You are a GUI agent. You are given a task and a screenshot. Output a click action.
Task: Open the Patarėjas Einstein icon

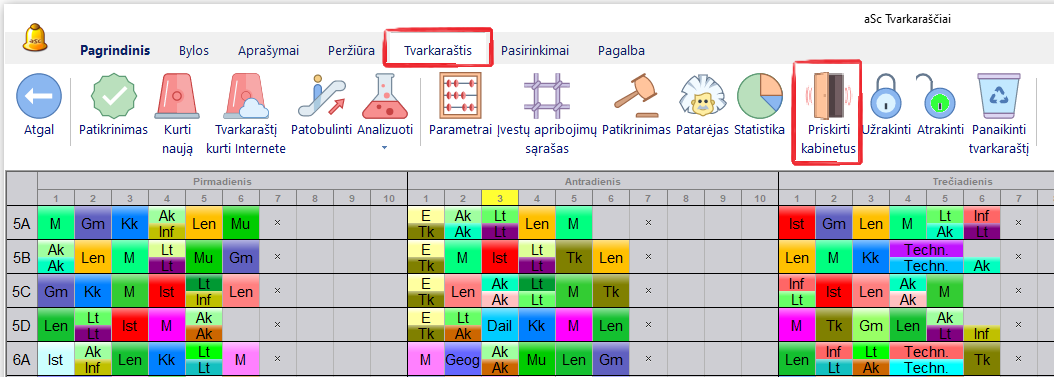[x=702, y=96]
